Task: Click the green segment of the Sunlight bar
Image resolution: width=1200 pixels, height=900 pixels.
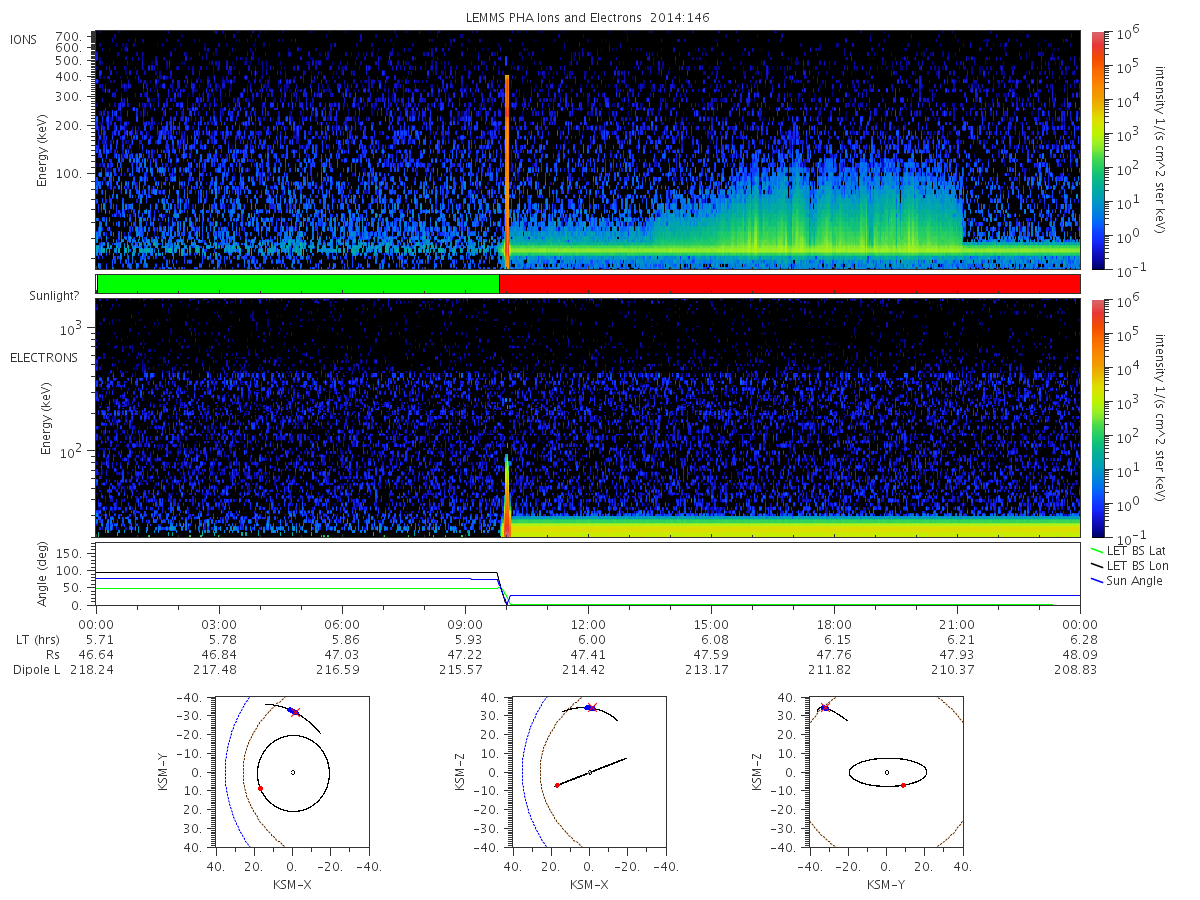Action: [298, 284]
